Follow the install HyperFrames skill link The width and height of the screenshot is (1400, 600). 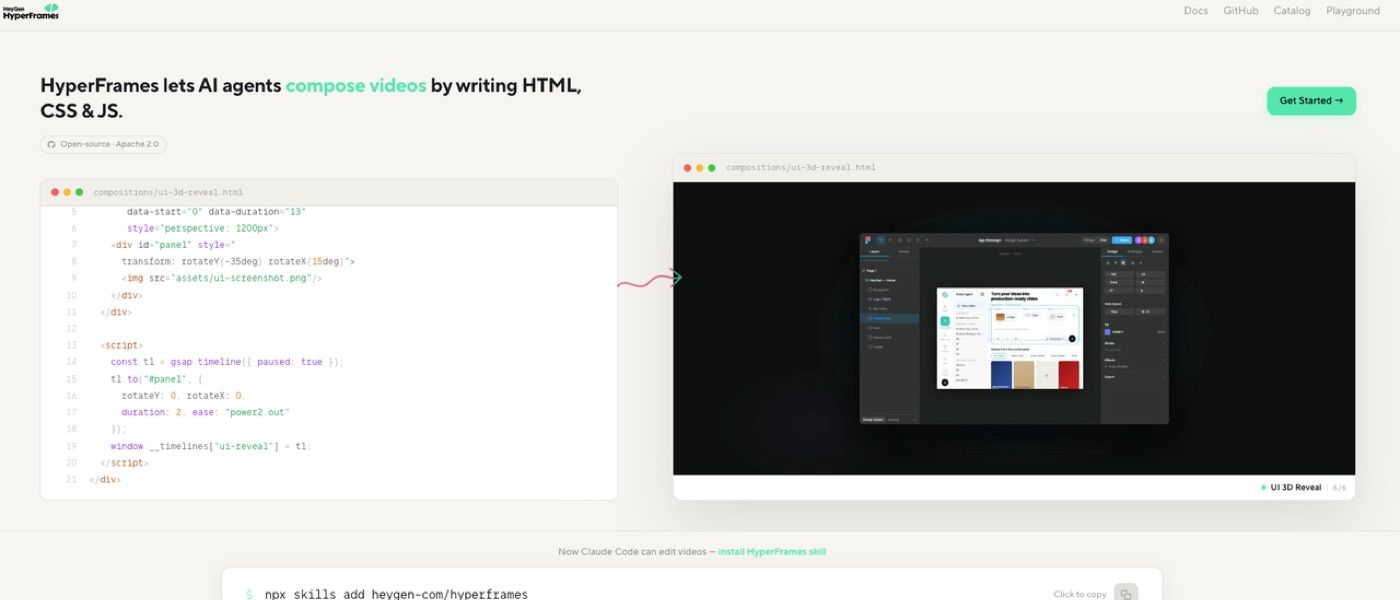[772, 552]
